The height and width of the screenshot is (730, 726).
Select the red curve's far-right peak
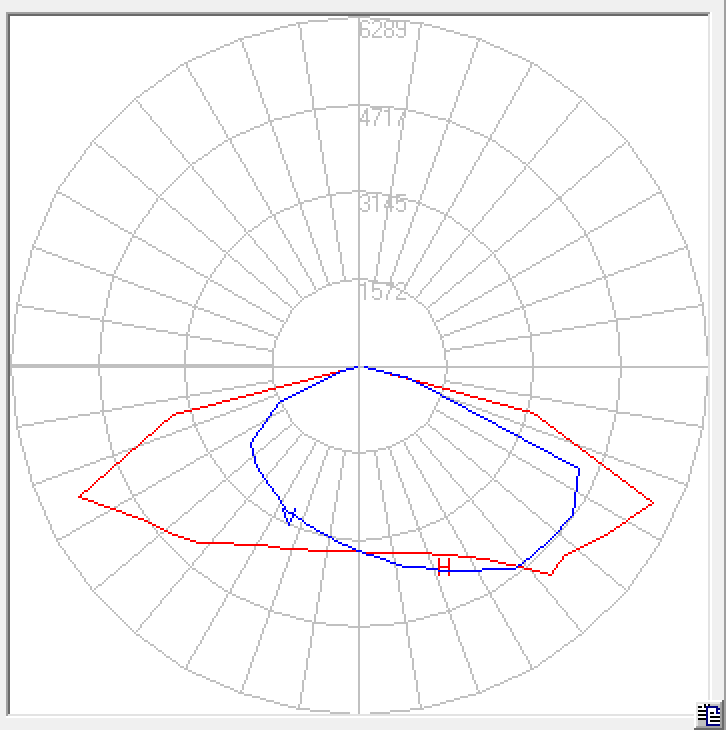click(653, 502)
